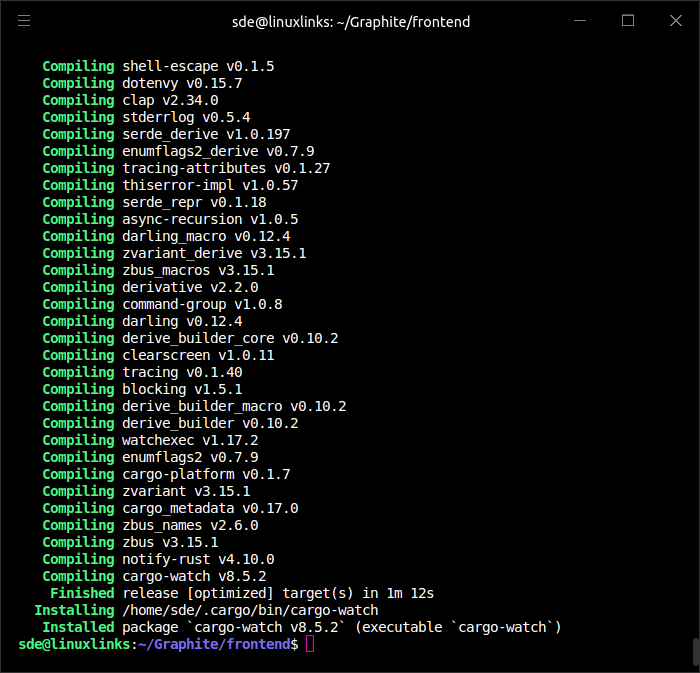This screenshot has width=700, height=673.
Task: Minimize the terminal window
Action: point(580,21)
